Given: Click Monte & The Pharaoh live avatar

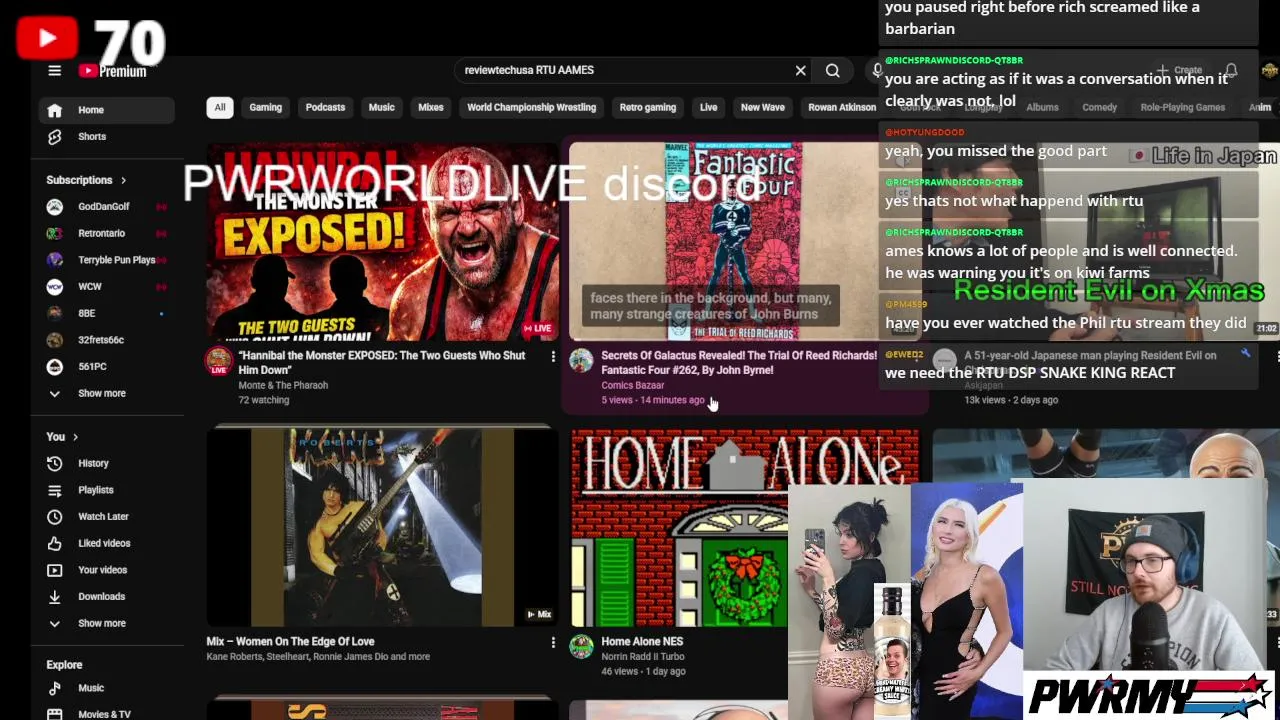Looking at the screenshot, I should pos(219,361).
